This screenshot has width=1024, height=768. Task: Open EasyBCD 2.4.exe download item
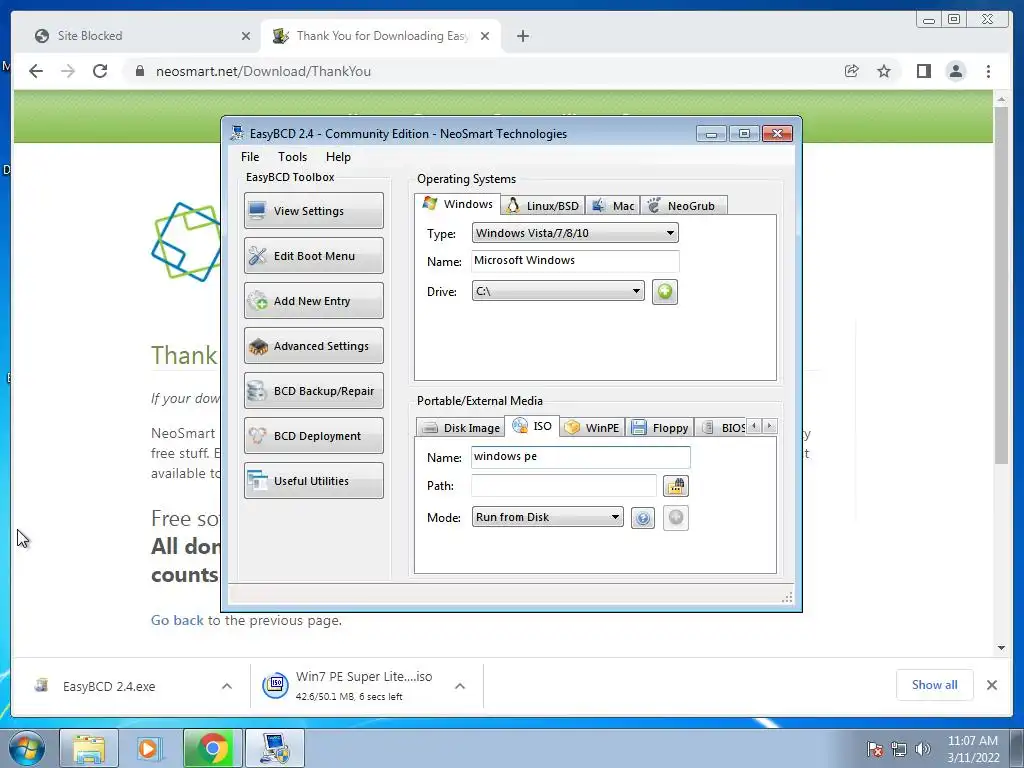pos(109,686)
